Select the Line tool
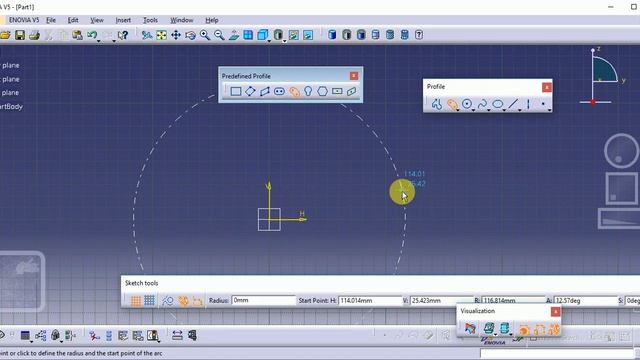 513,104
